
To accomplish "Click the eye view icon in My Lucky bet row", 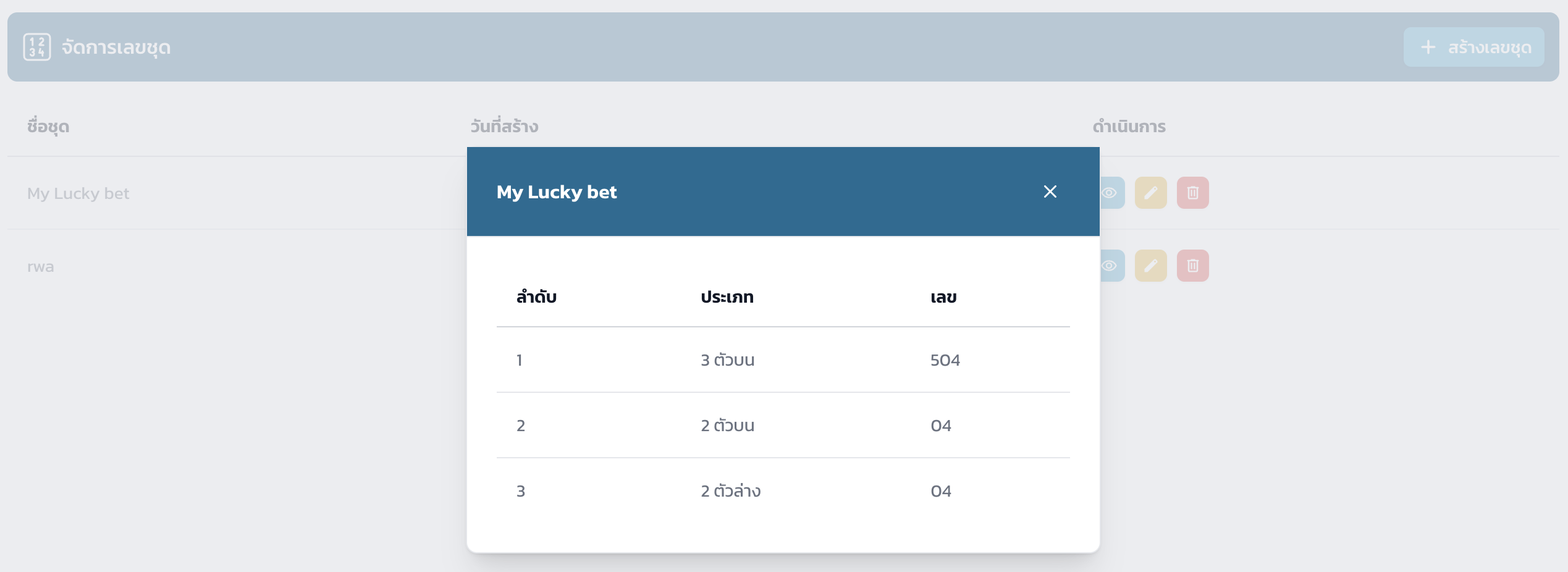I will pyautogui.click(x=1111, y=193).
